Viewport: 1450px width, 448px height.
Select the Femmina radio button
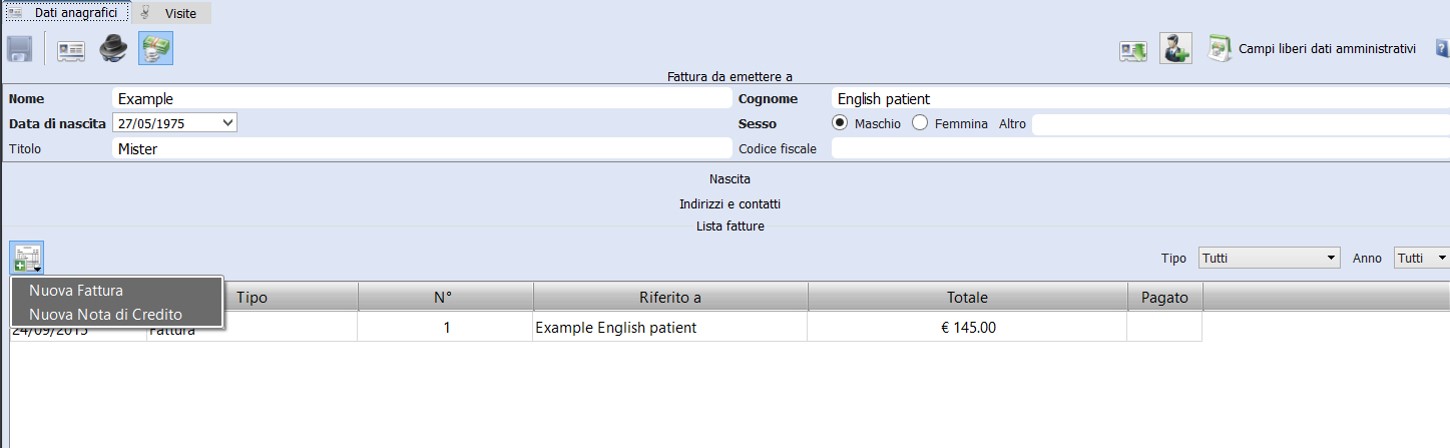(x=920, y=123)
